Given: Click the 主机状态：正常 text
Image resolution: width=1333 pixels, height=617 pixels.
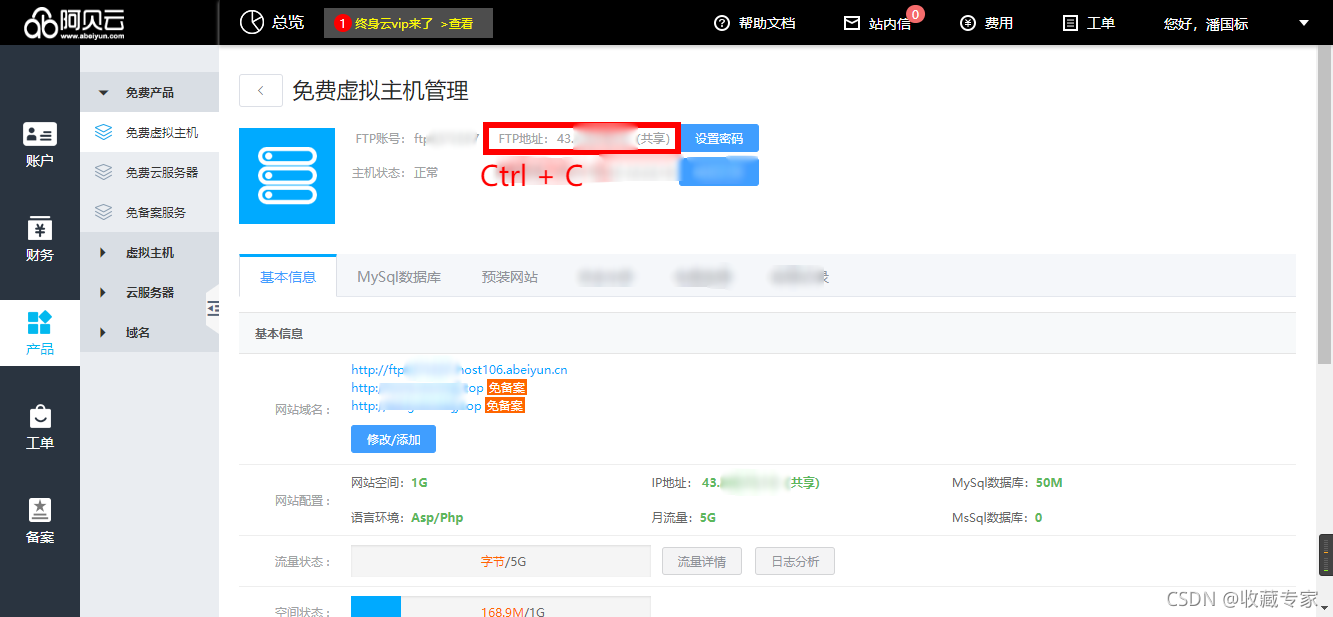Looking at the screenshot, I should click(395, 173).
